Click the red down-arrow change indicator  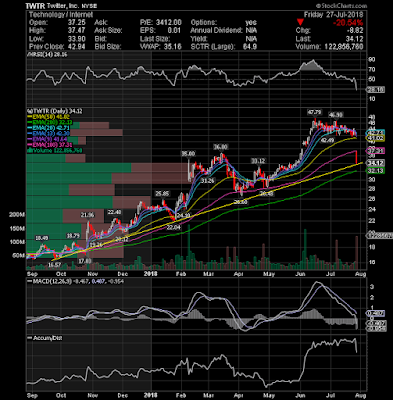[x=300, y=23]
